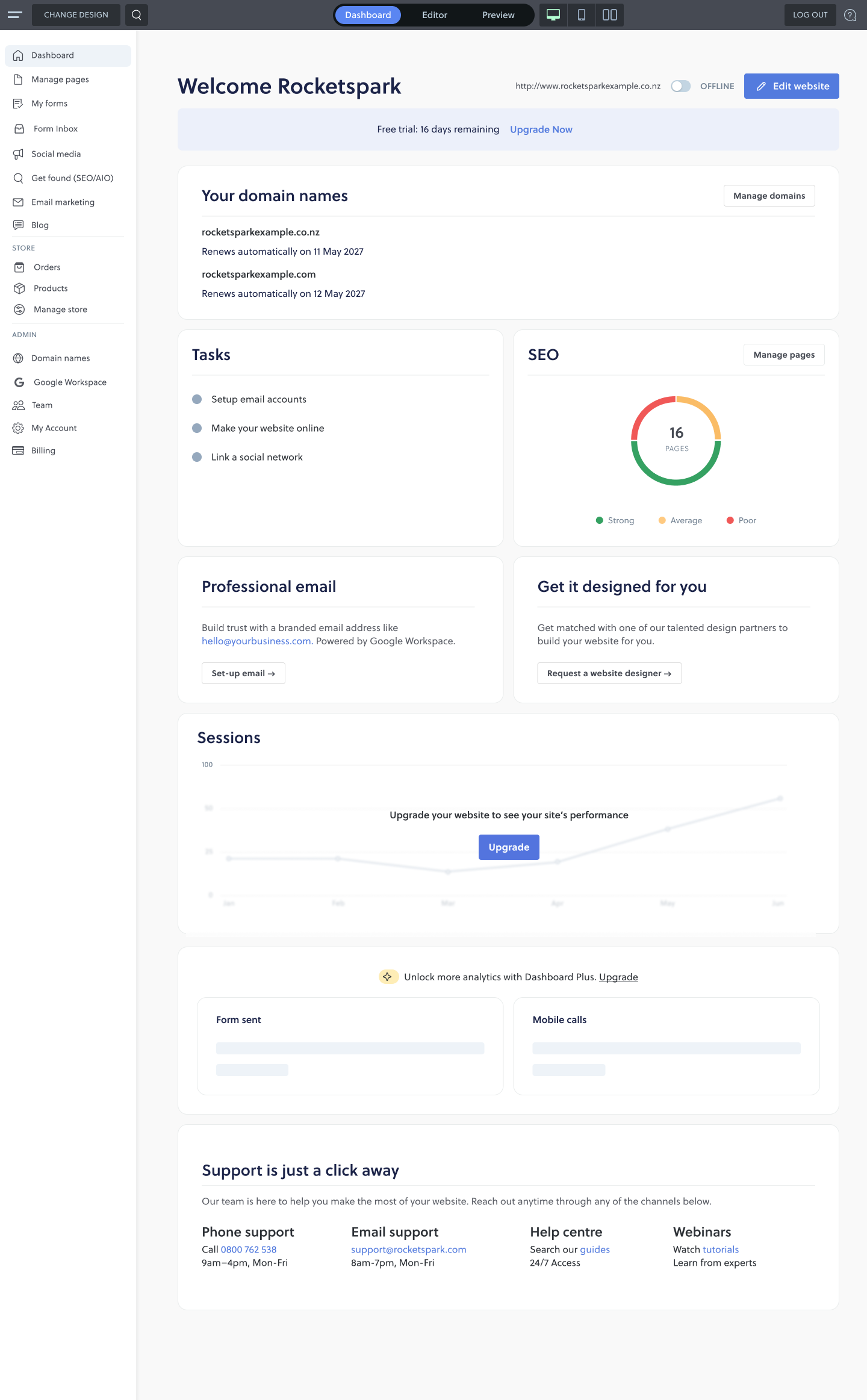Open the search magnifier icon

(x=137, y=14)
